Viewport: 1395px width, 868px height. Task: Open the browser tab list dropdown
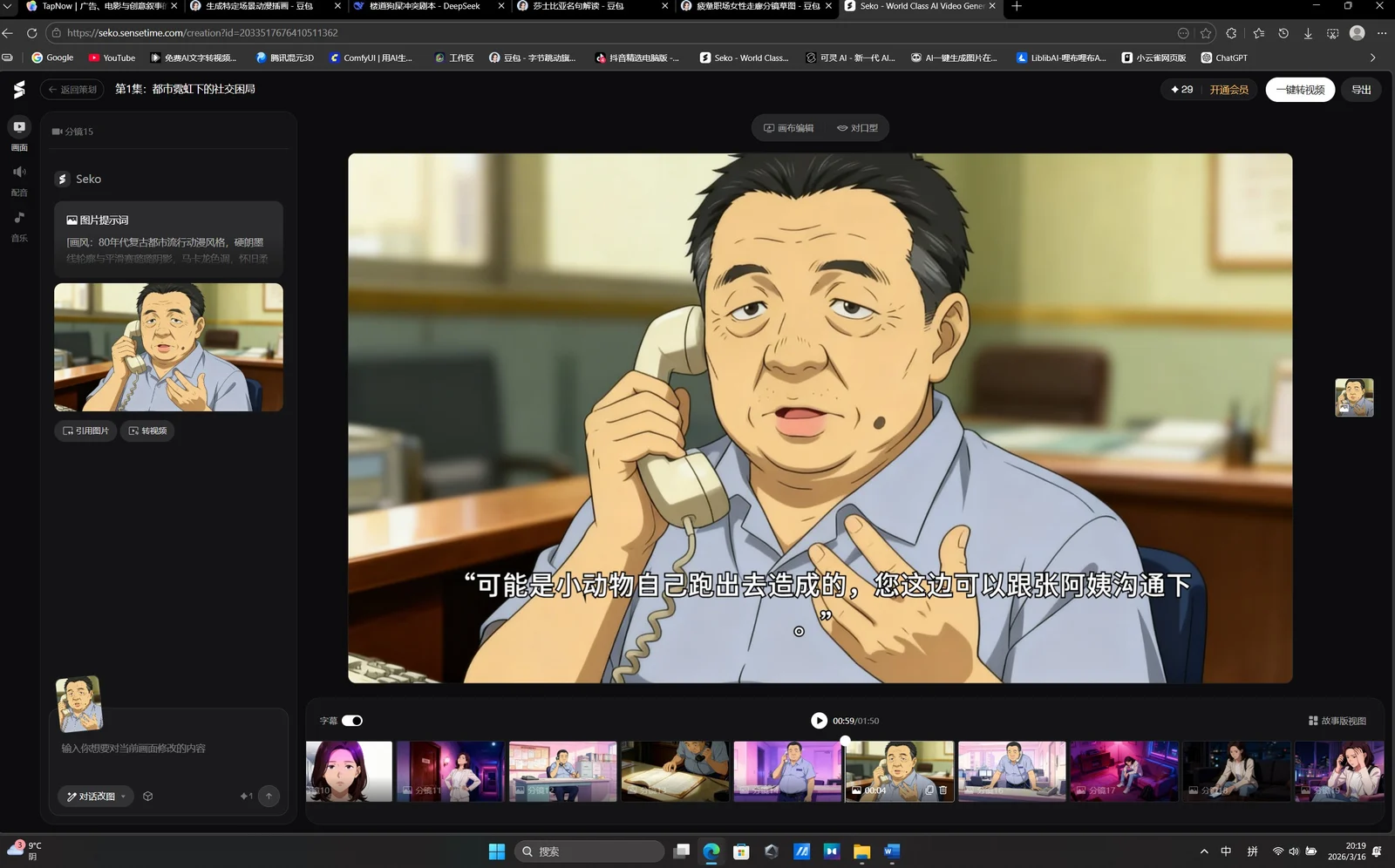point(8,6)
